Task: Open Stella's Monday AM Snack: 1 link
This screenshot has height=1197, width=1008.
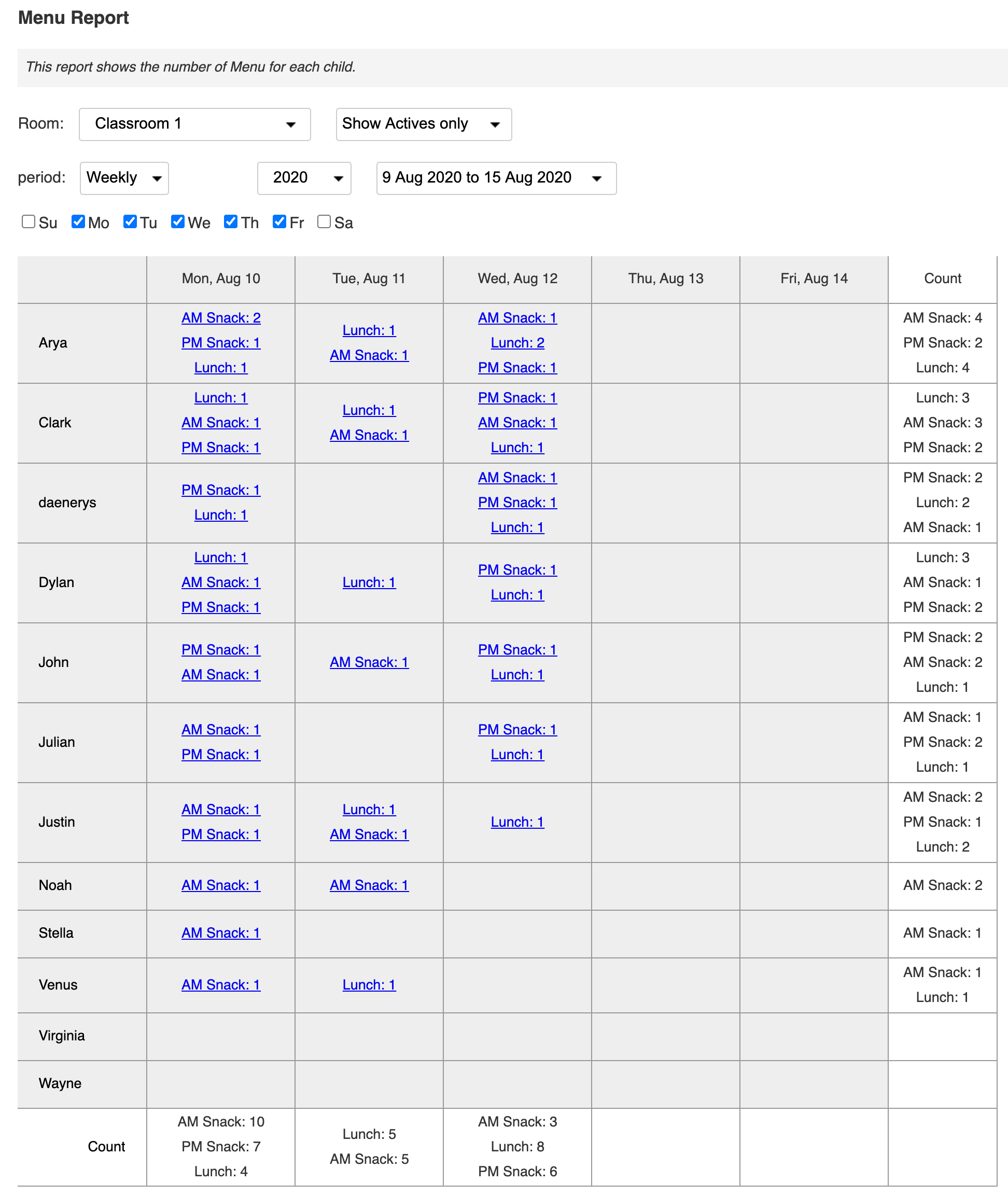Action: [x=220, y=934]
